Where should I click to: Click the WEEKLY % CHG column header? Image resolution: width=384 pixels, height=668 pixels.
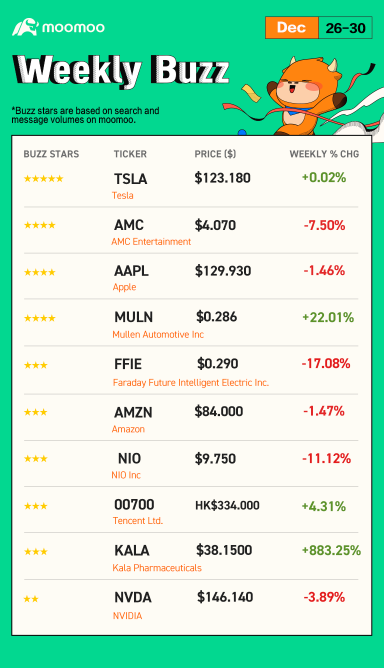coord(324,154)
